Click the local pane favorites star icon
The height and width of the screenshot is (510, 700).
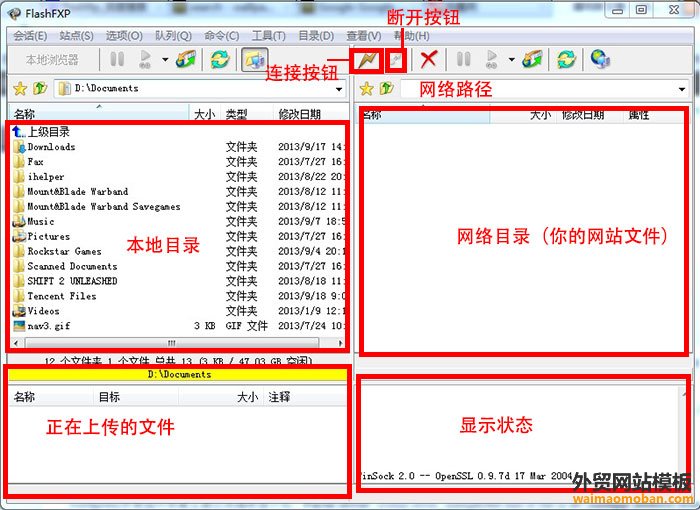20,88
